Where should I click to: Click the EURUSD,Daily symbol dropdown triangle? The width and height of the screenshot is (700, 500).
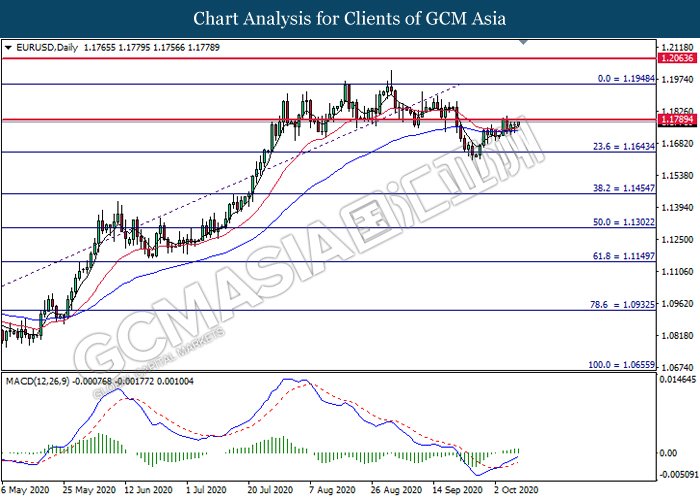8,48
